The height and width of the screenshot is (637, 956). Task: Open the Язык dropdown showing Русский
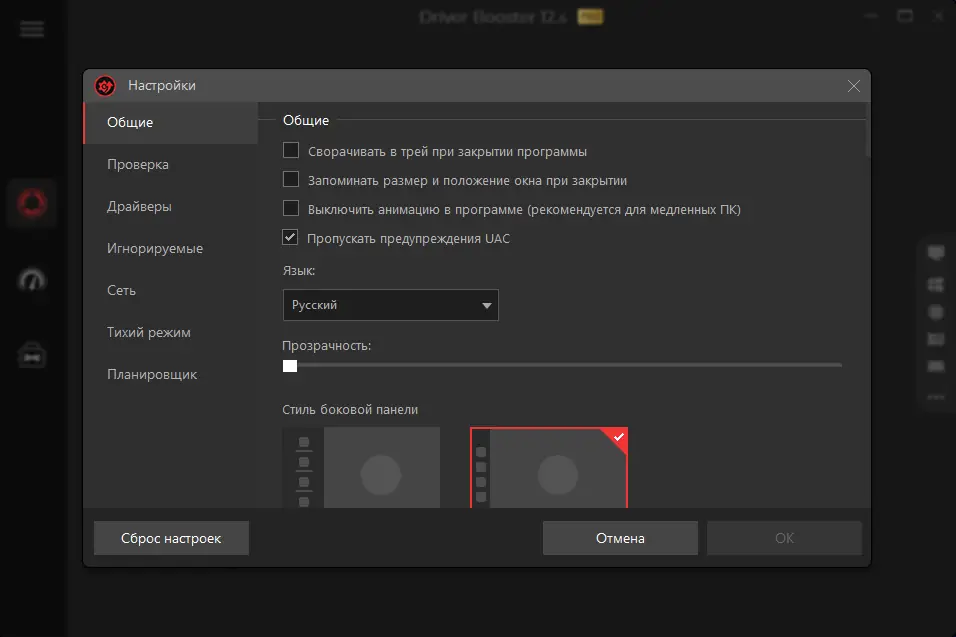click(391, 305)
